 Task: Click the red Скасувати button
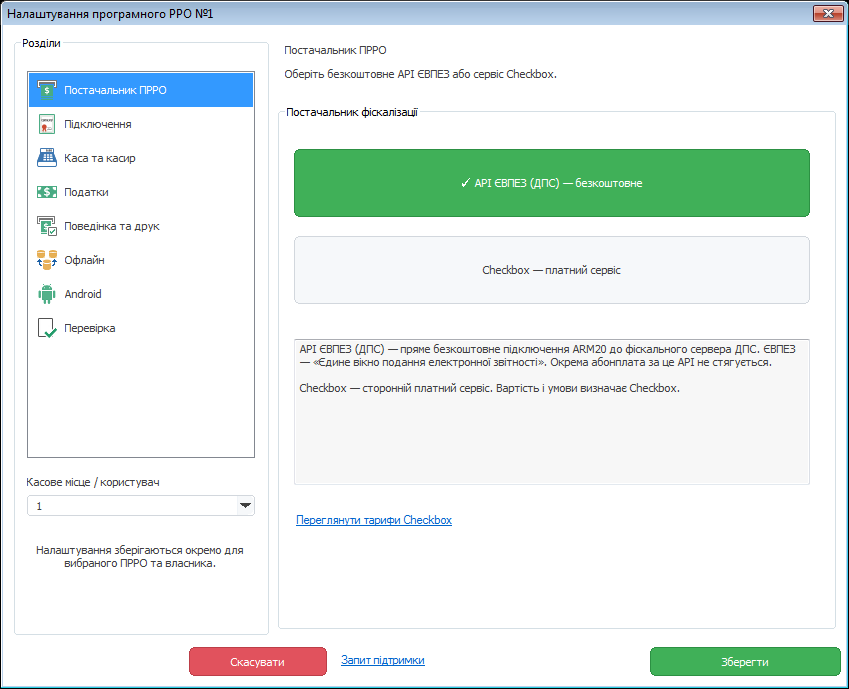pos(258,661)
